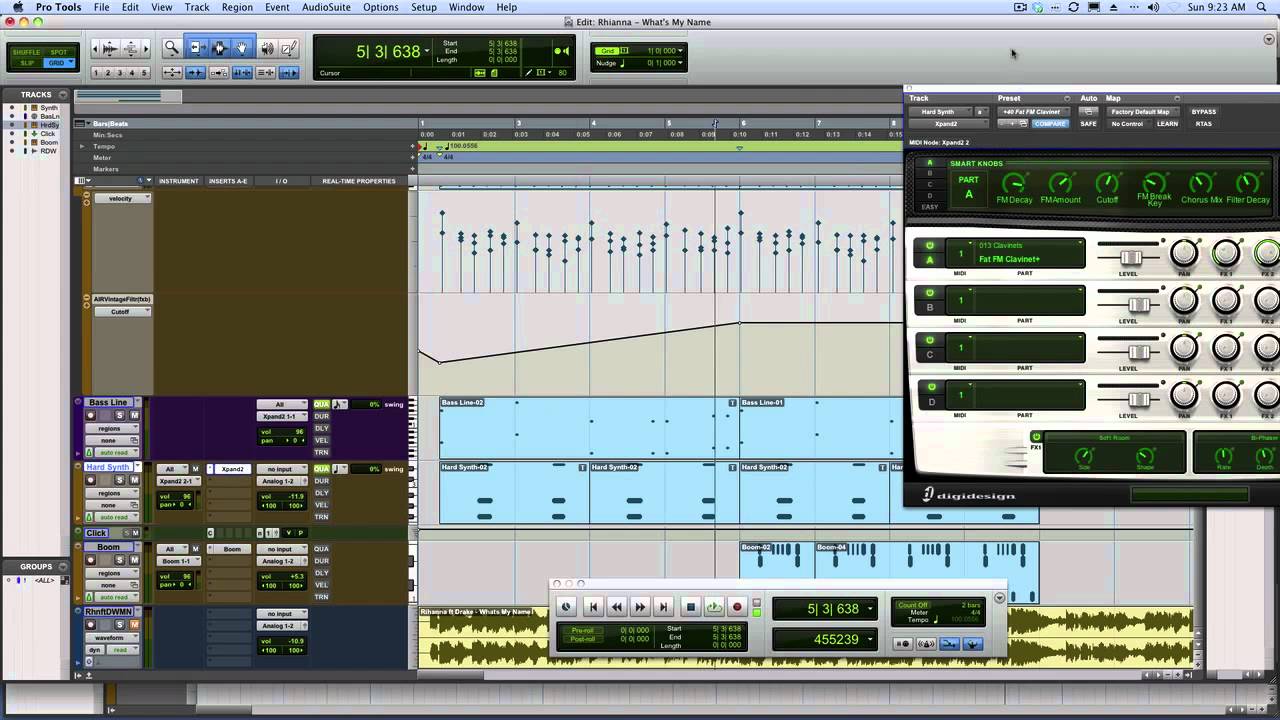The width and height of the screenshot is (1280, 720).
Task: Click the Boom insert plug-in button
Action: [x=232, y=549]
